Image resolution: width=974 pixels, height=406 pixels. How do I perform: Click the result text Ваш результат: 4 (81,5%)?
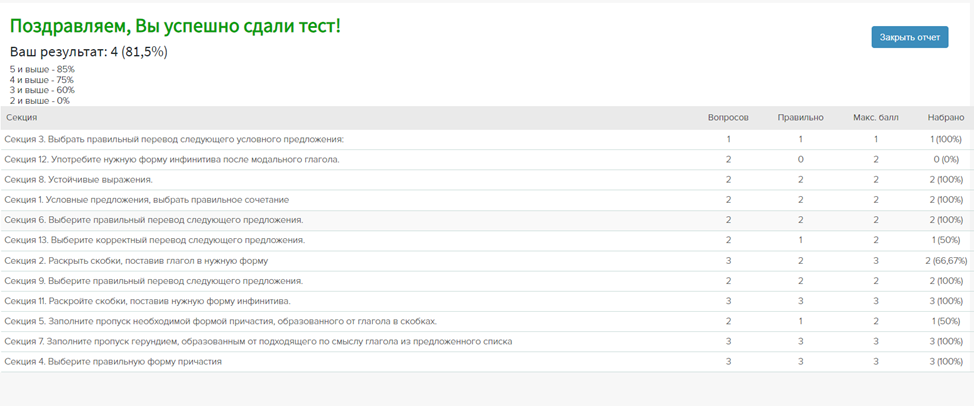coord(89,52)
